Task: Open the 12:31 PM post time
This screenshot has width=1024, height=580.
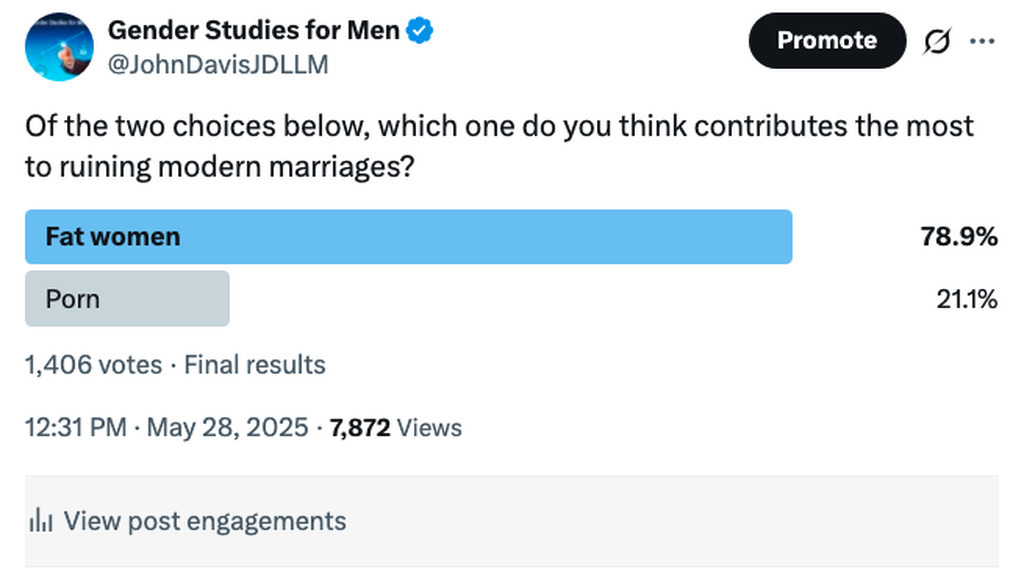Action: pos(76,428)
